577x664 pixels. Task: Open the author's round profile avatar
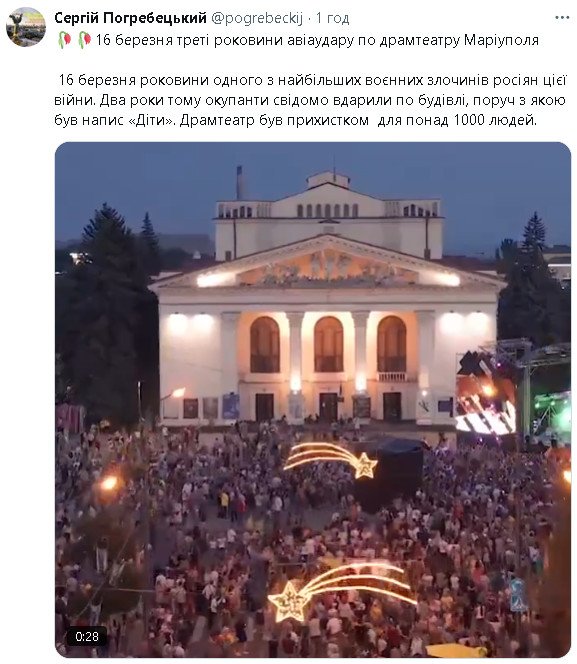click(x=26, y=27)
